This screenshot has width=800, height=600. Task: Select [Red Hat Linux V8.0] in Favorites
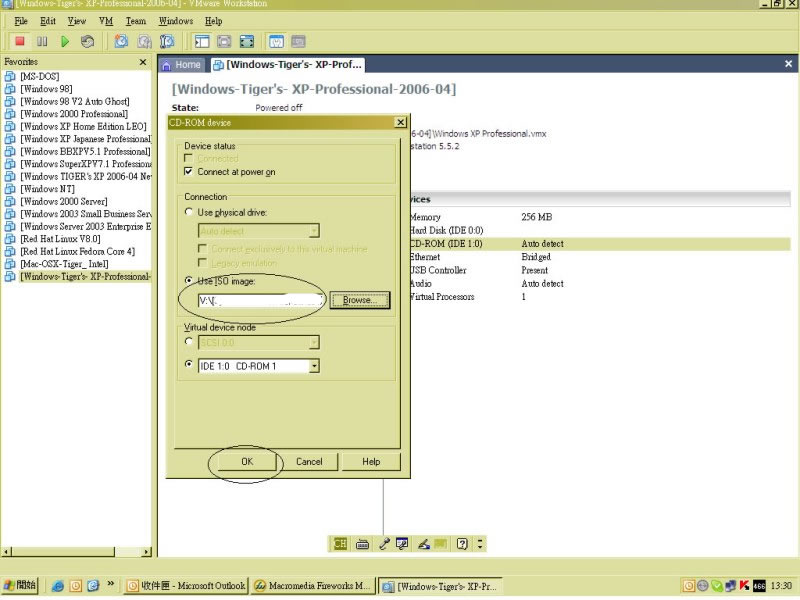(x=60, y=239)
